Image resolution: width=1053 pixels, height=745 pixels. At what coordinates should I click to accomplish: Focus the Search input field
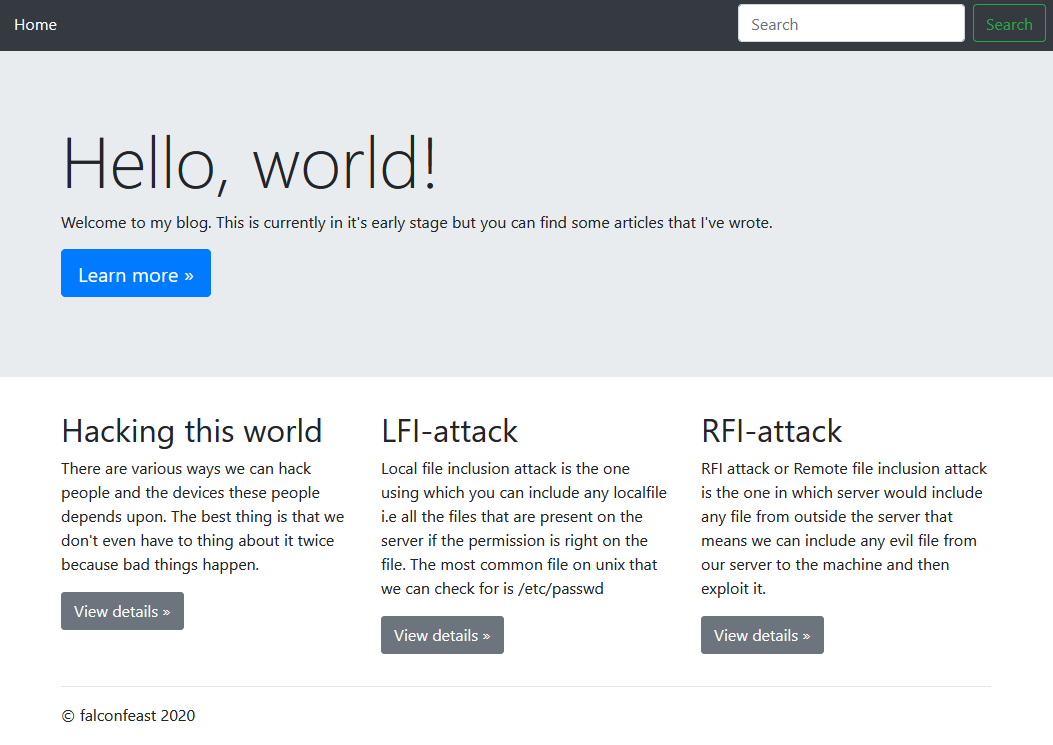(x=851, y=24)
